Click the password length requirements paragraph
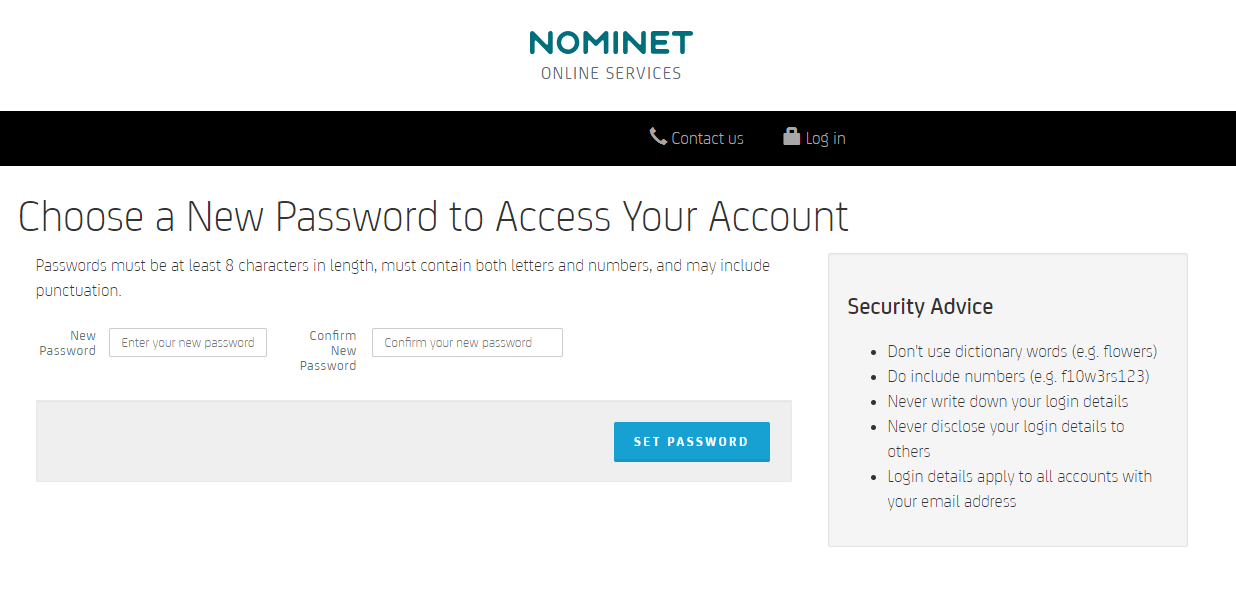Image resolution: width=1236 pixels, height=592 pixels. [402, 278]
